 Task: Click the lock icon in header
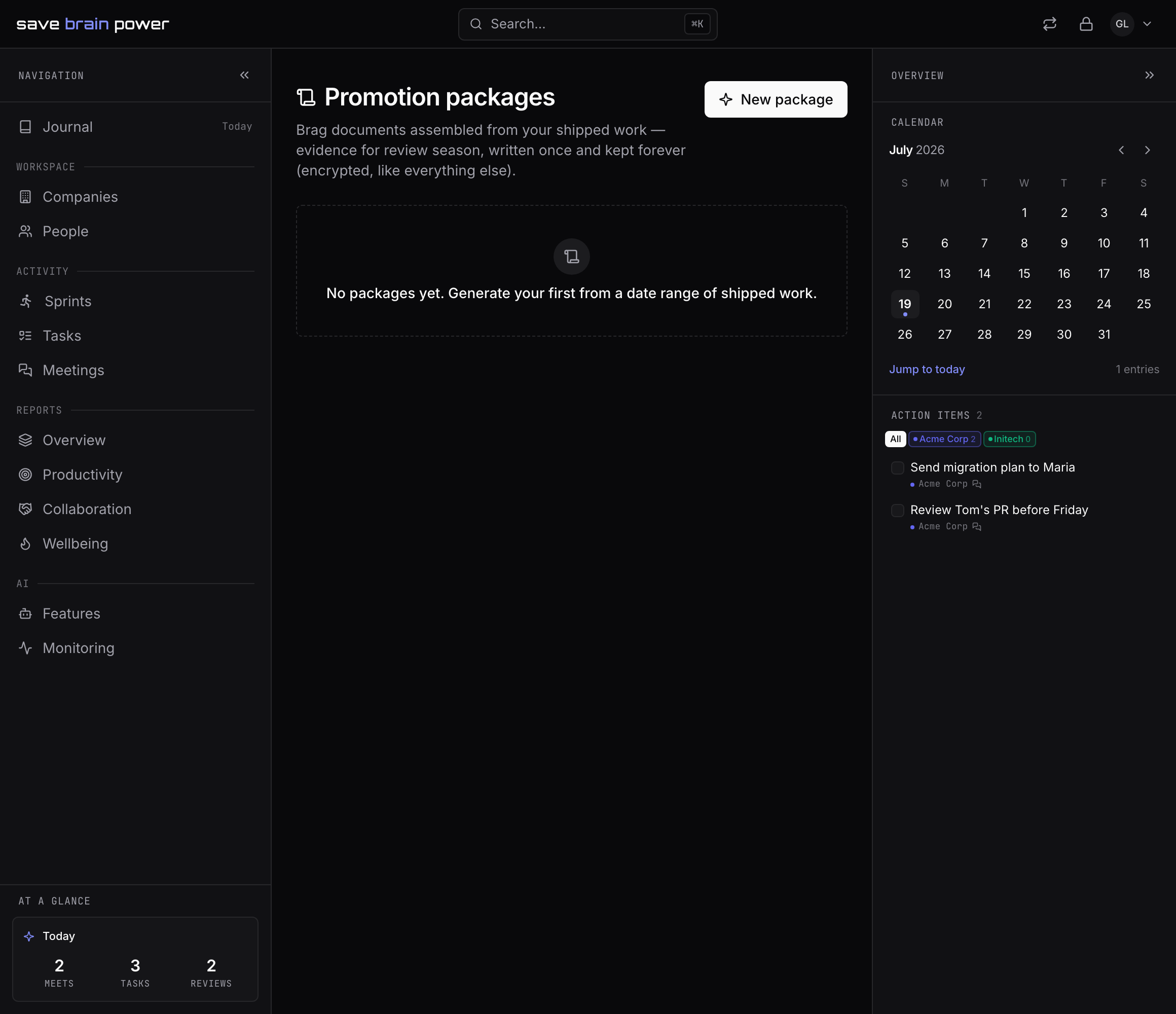point(1086,24)
